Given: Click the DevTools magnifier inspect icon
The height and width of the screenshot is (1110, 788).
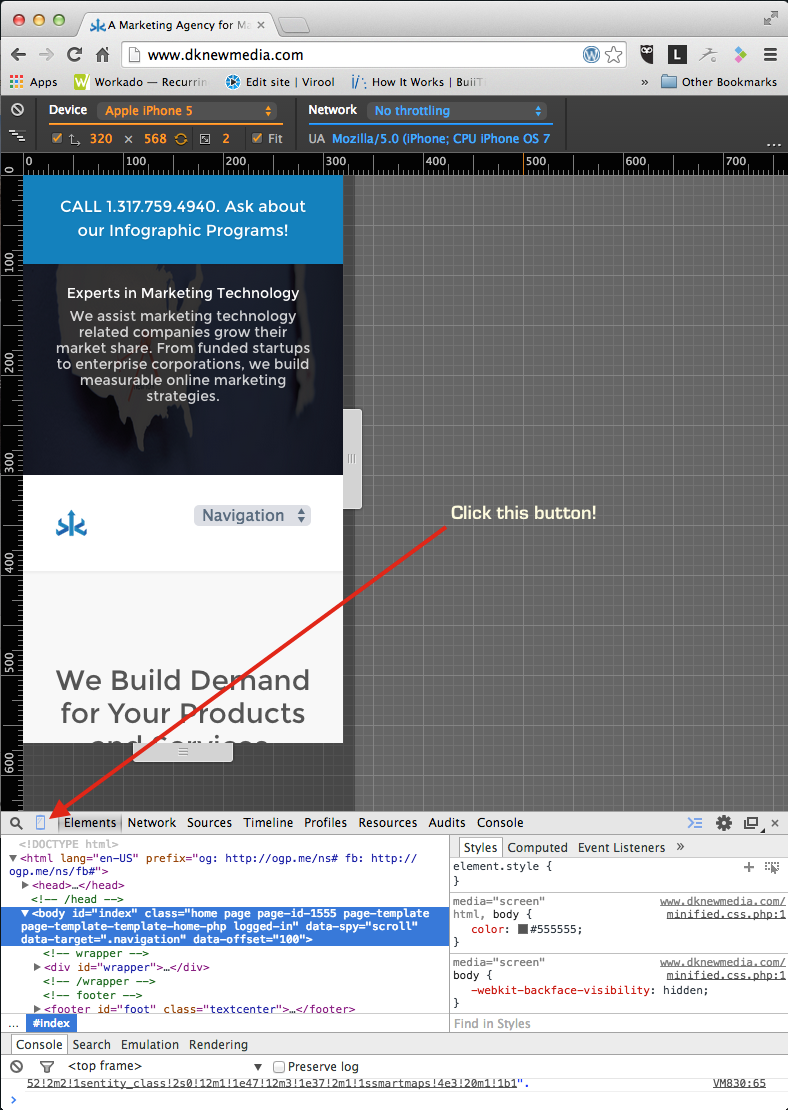Looking at the screenshot, I should [x=16, y=823].
